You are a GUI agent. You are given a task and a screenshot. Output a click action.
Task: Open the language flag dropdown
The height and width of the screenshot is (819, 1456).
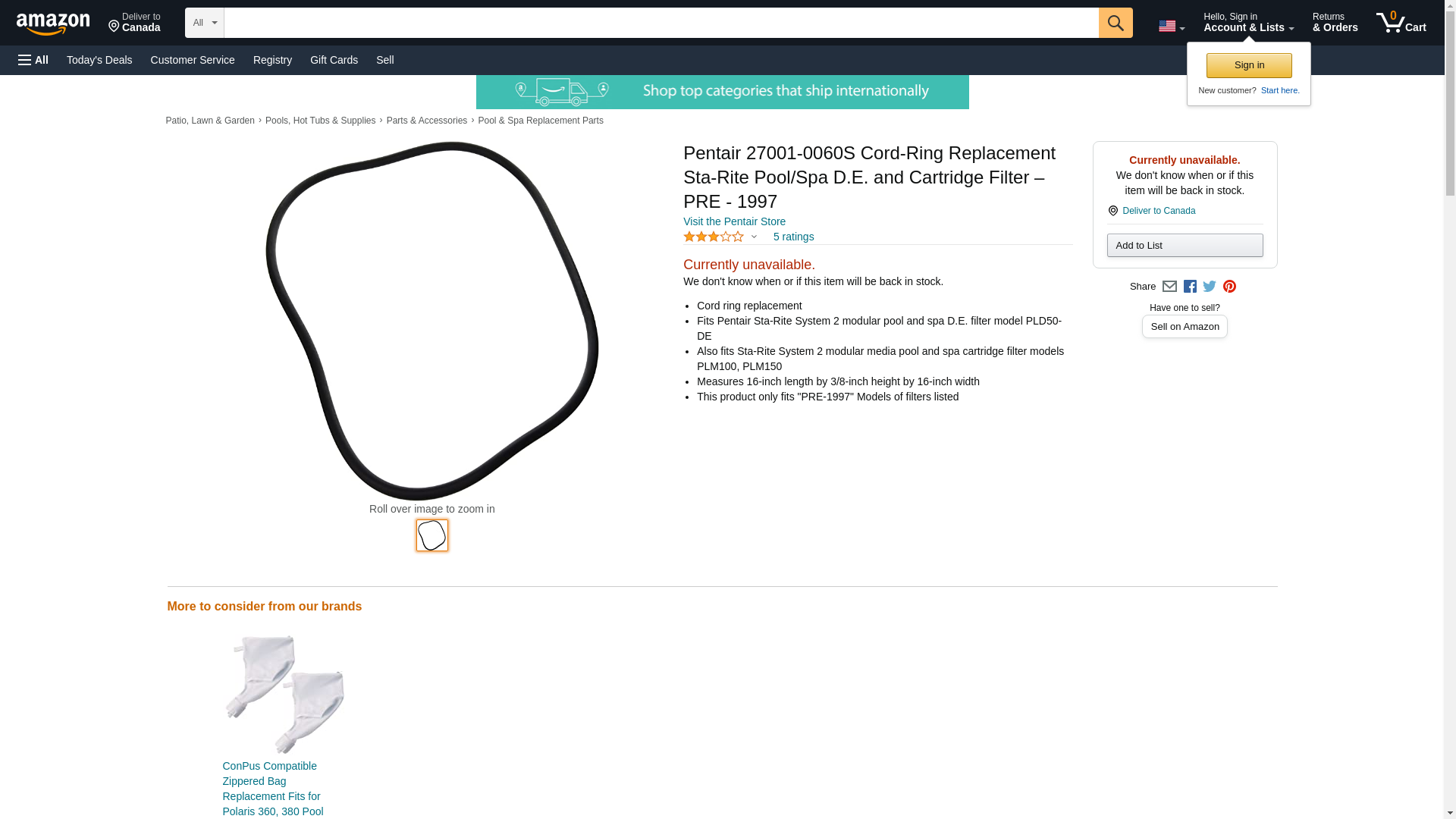tap(1172, 26)
